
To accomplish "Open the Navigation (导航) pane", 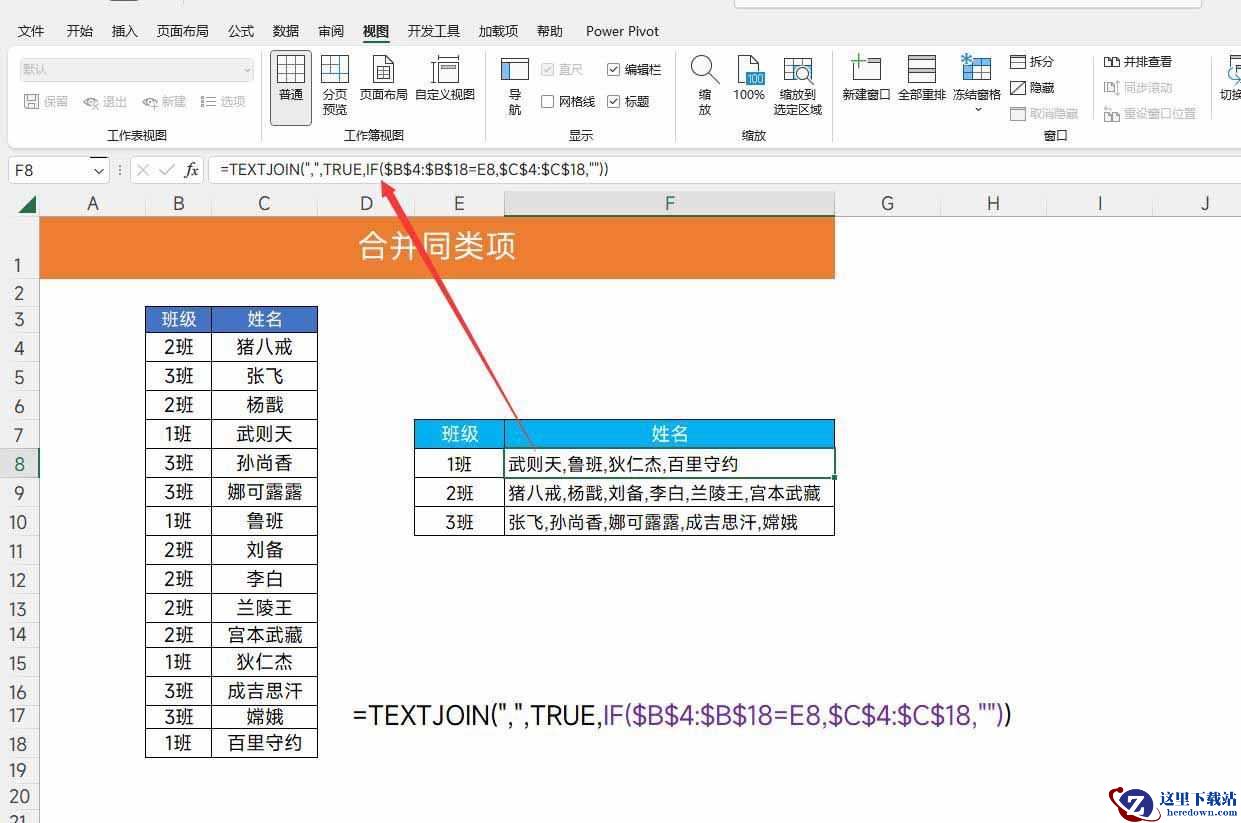I will [515, 87].
